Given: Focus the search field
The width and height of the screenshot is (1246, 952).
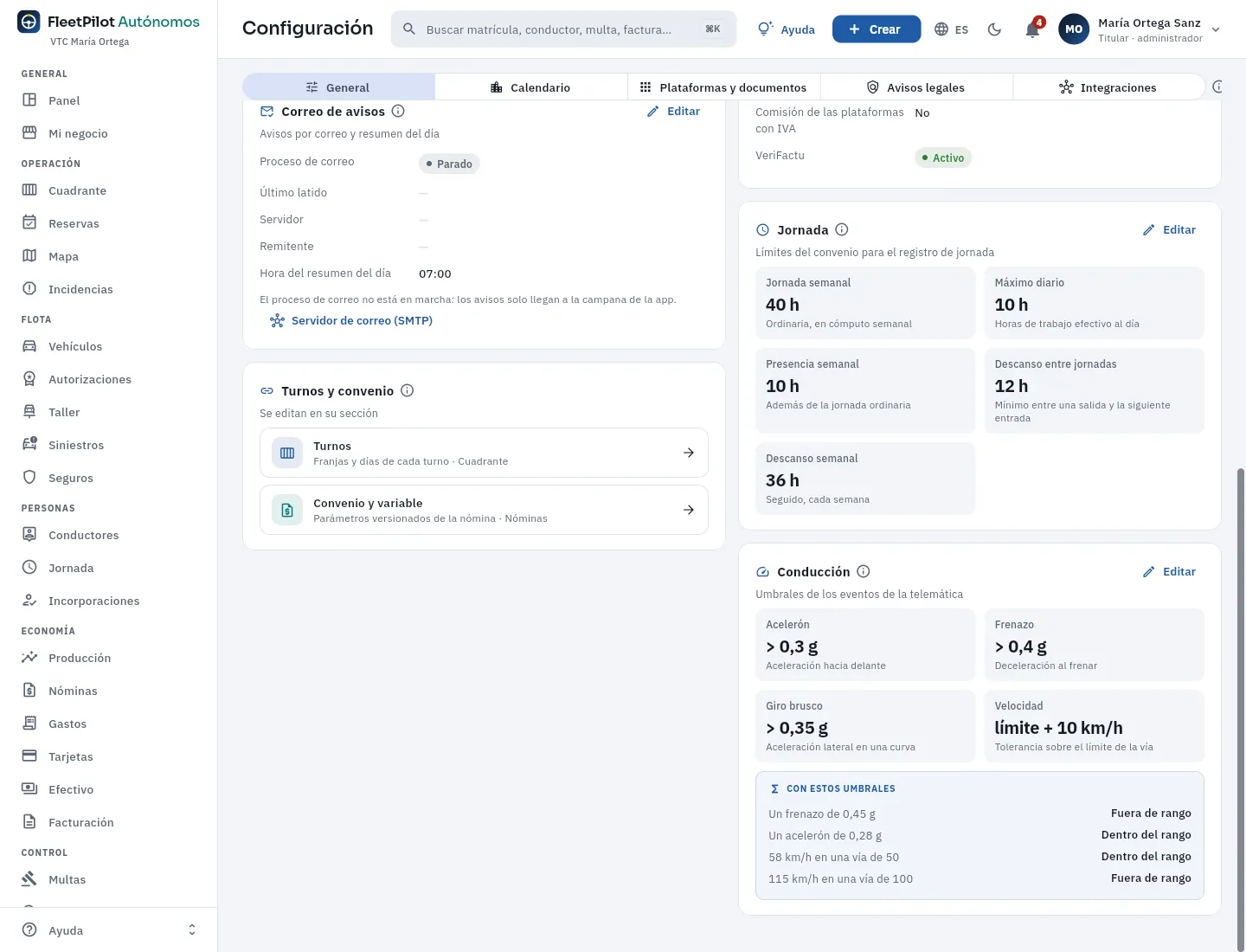Looking at the screenshot, I should tap(563, 29).
